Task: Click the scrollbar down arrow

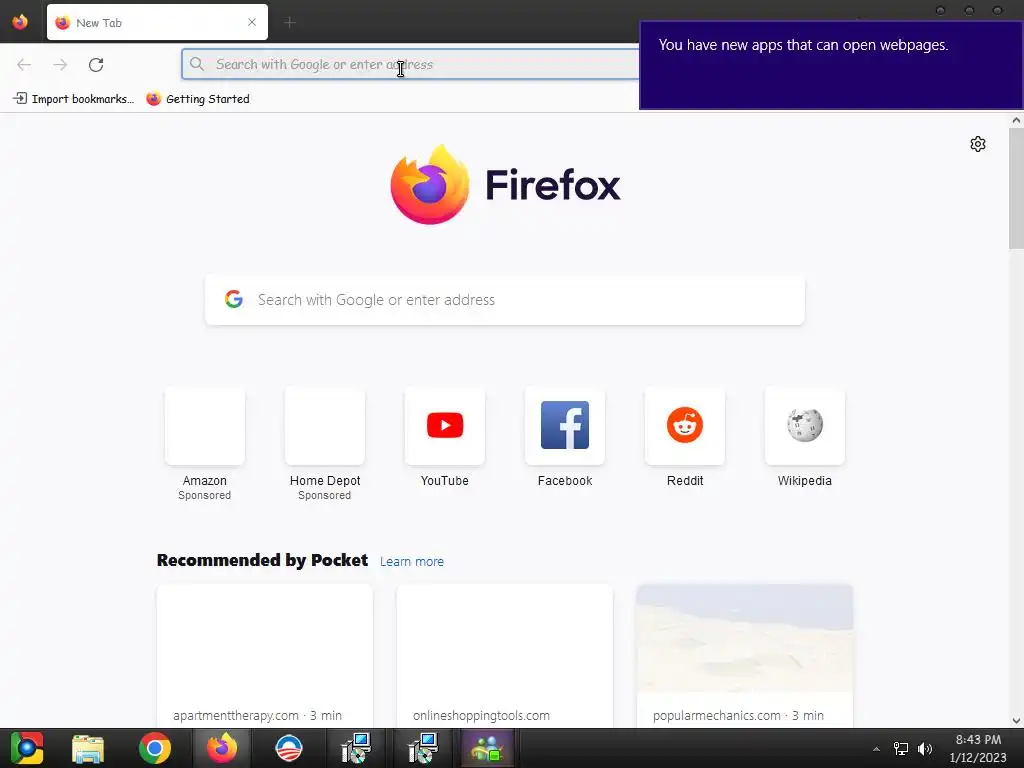Action: coord(1016,721)
